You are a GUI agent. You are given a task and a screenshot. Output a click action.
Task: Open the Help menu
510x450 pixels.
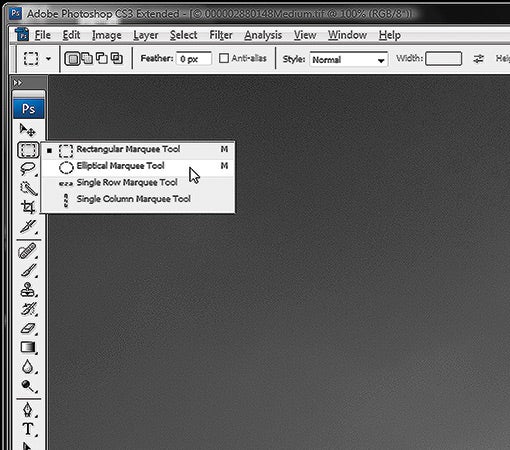(x=390, y=35)
